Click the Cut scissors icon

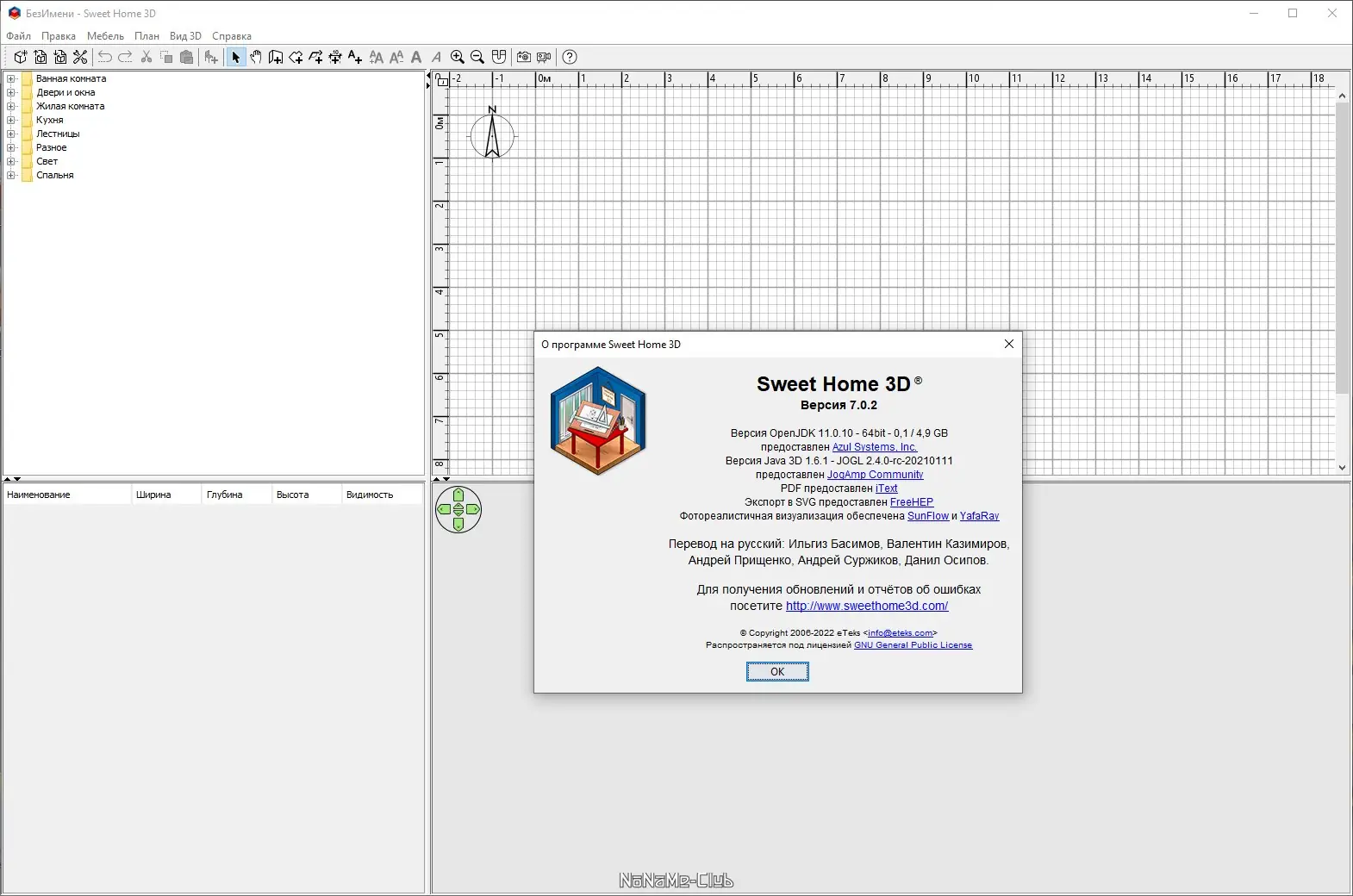[147, 57]
